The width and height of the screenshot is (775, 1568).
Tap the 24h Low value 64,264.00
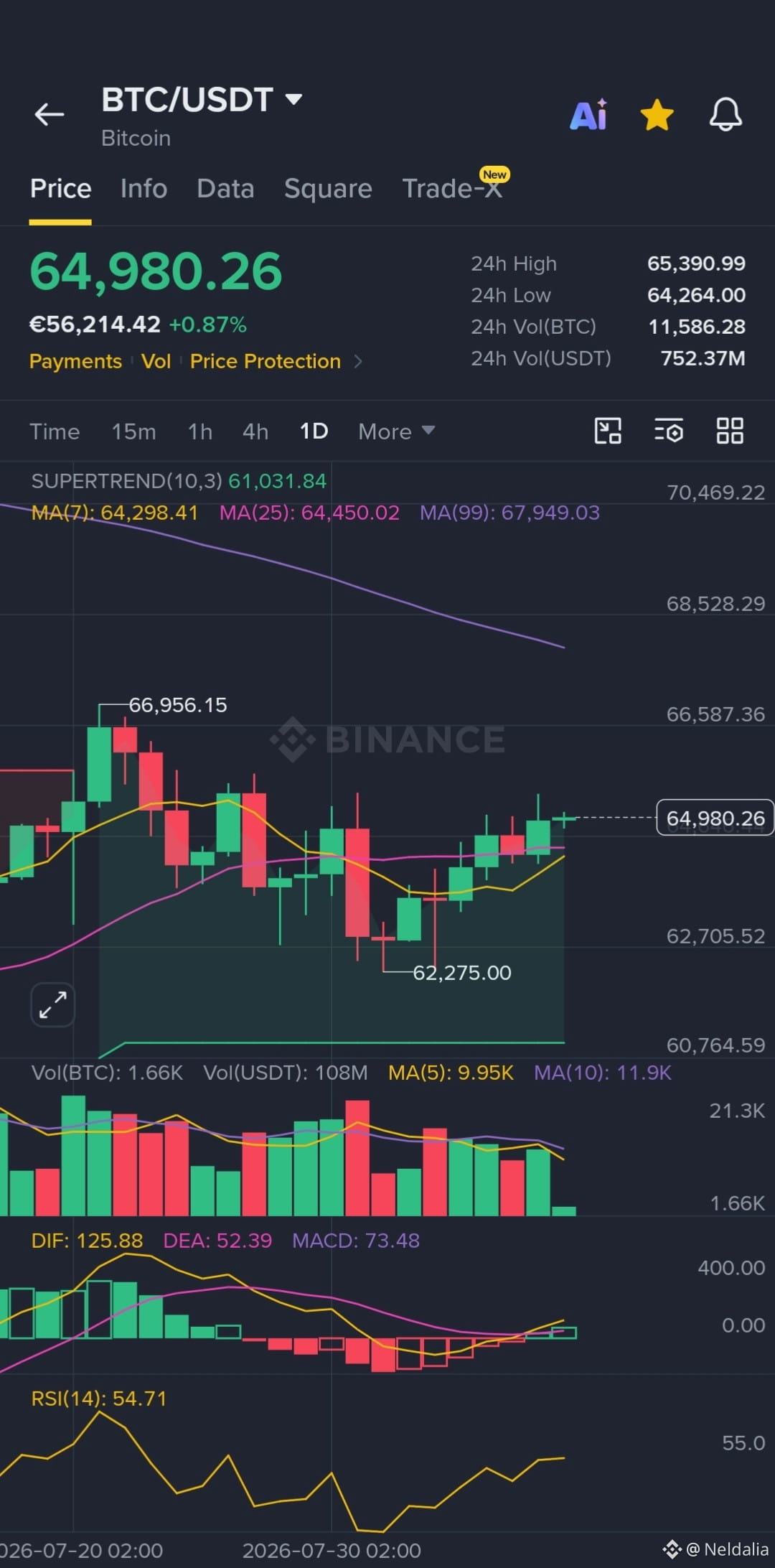point(696,295)
